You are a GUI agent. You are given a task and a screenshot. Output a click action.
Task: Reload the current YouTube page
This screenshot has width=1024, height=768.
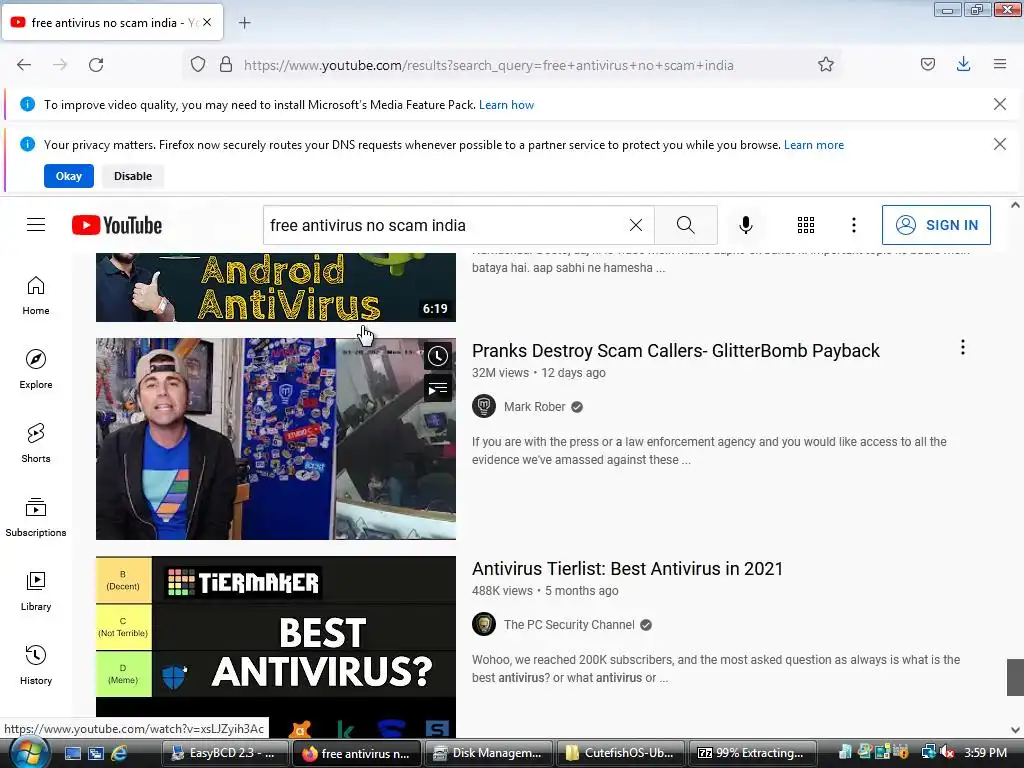pyautogui.click(x=96, y=65)
